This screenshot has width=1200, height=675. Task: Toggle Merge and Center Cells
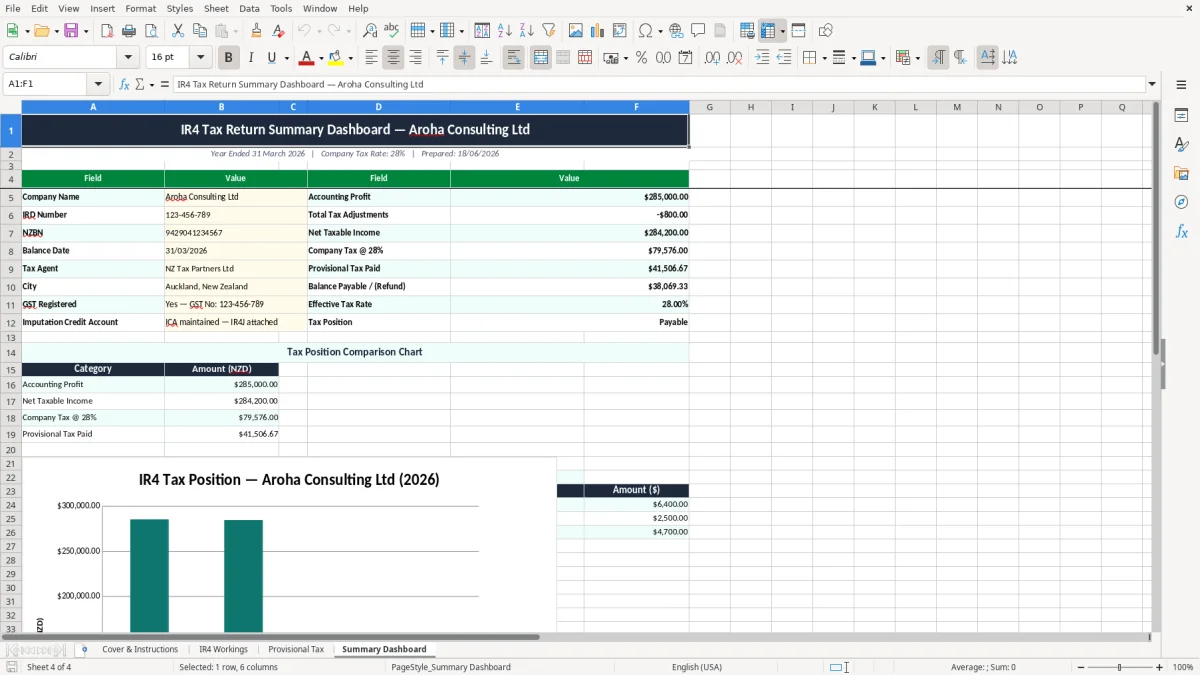tap(540, 58)
